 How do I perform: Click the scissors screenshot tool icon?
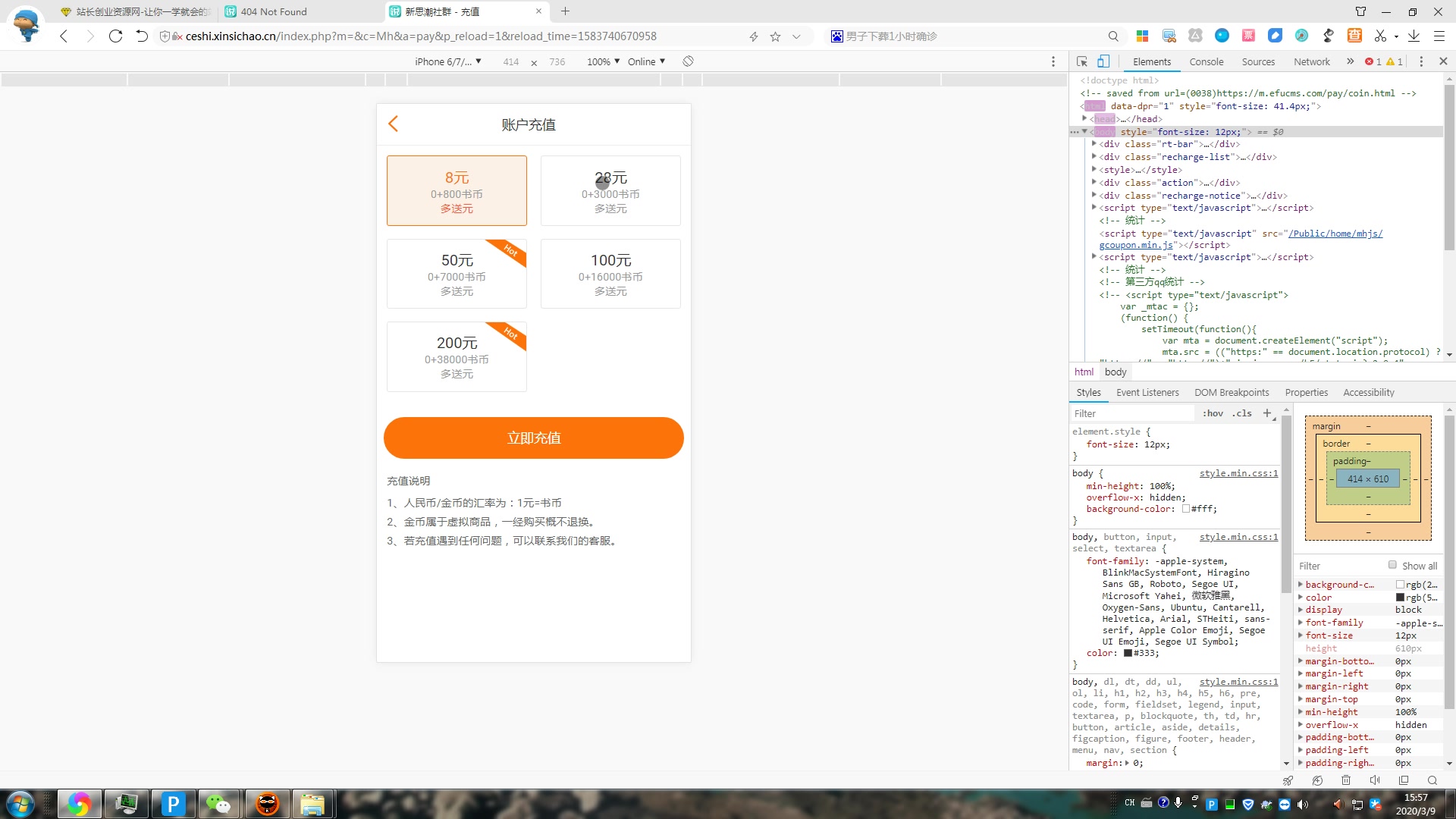pyautogui.click(x=1380, y=36)
